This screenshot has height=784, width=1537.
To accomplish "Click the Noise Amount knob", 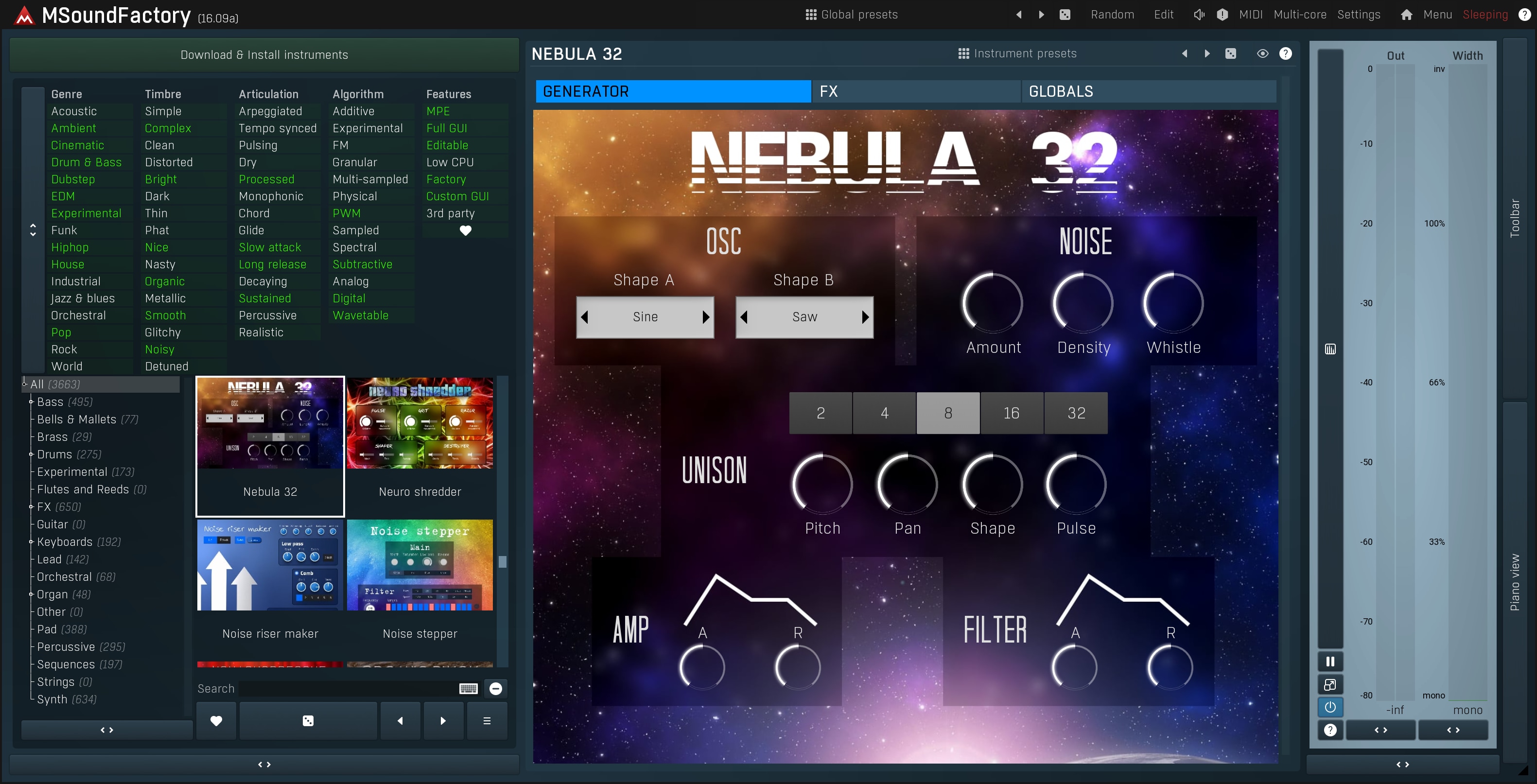I will pos(993,303).
